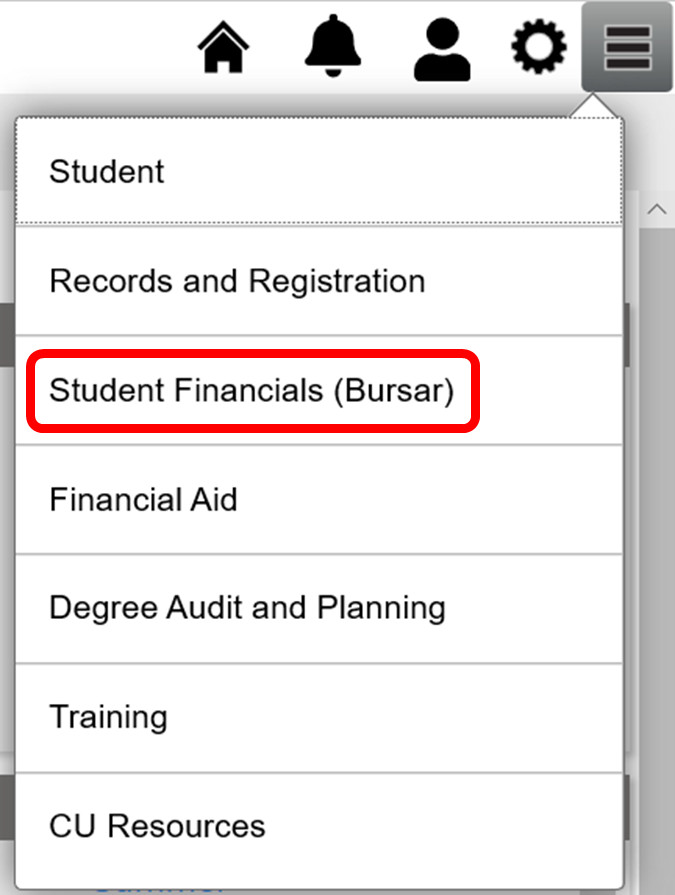
Task: Click the person silhouette icon
Action: [442, 49]
